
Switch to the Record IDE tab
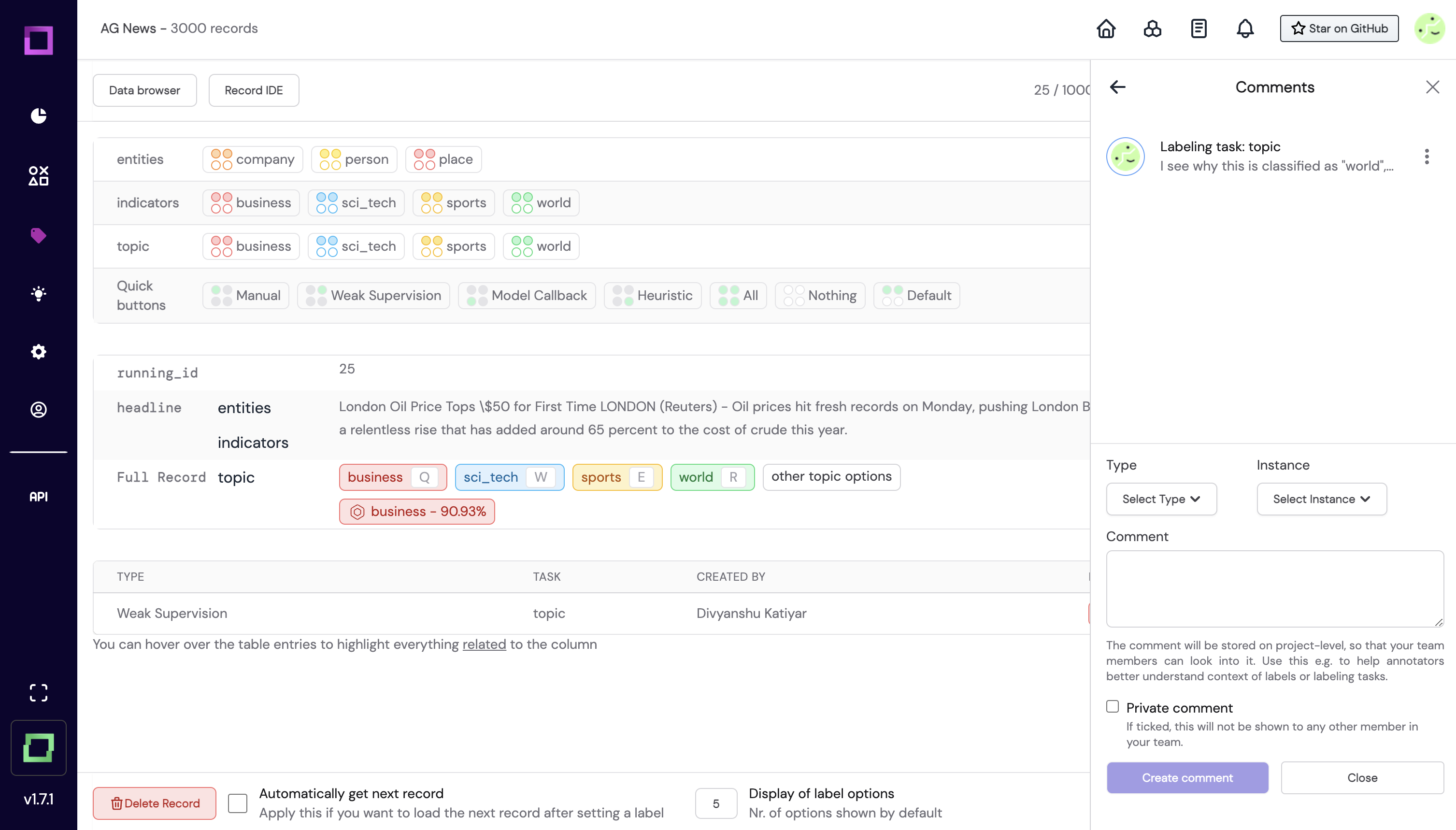(254, 90)
